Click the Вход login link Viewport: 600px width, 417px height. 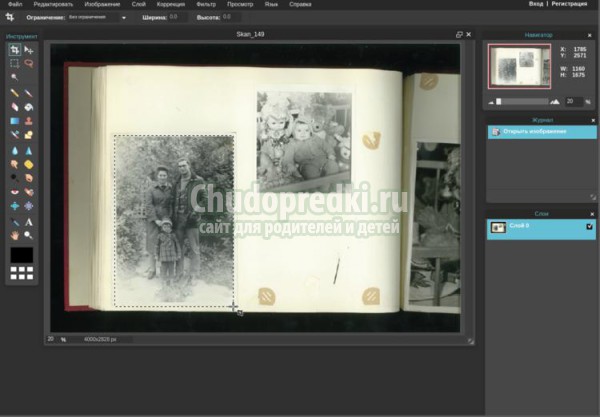tap(536, 4)
